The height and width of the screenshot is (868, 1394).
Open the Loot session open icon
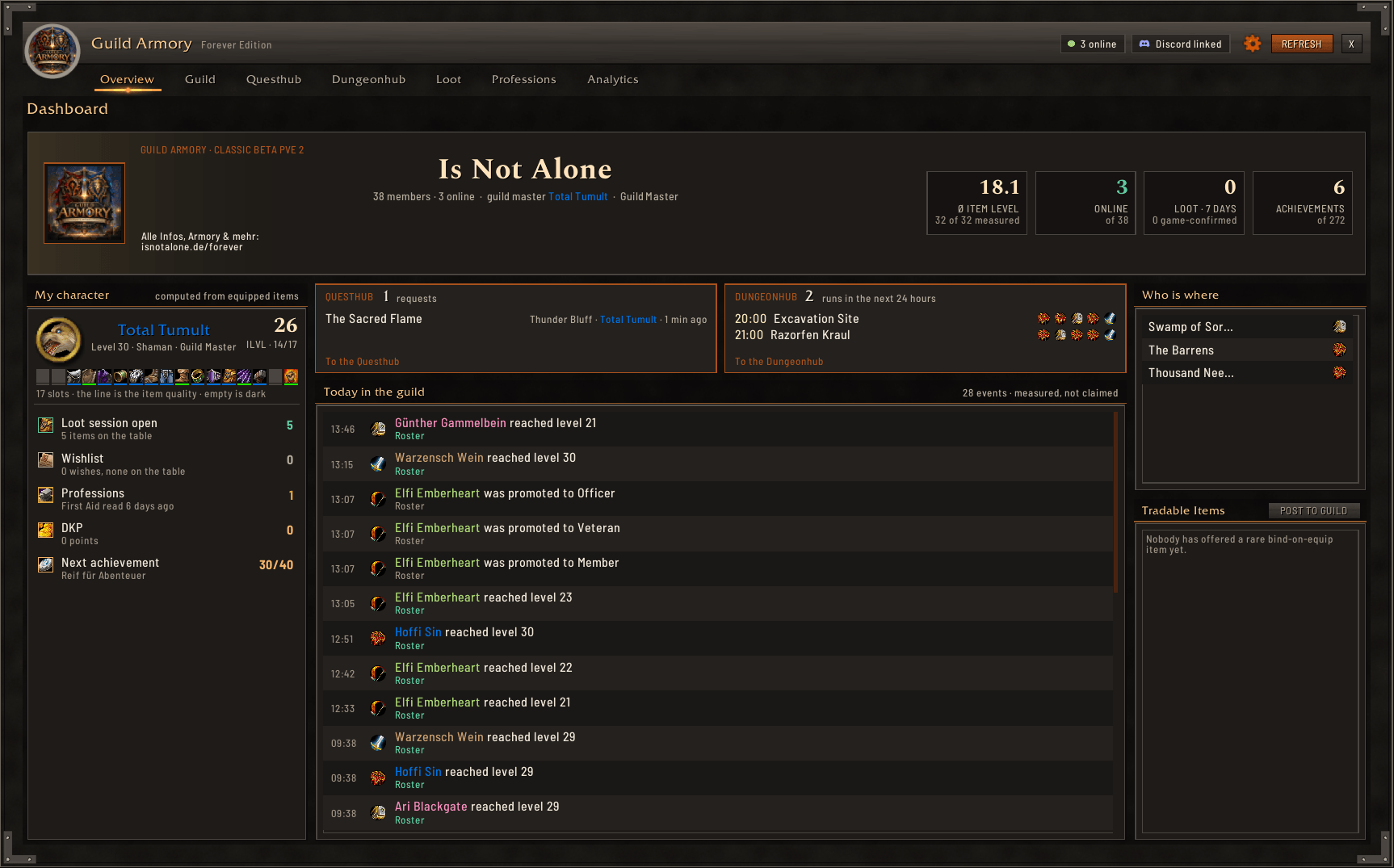click(x=46, y=425)
